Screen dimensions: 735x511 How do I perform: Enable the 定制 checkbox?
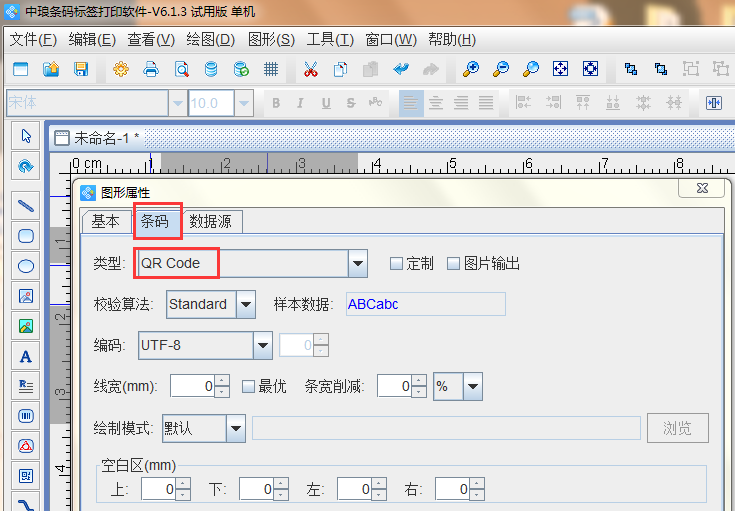[x=396, y=264]
